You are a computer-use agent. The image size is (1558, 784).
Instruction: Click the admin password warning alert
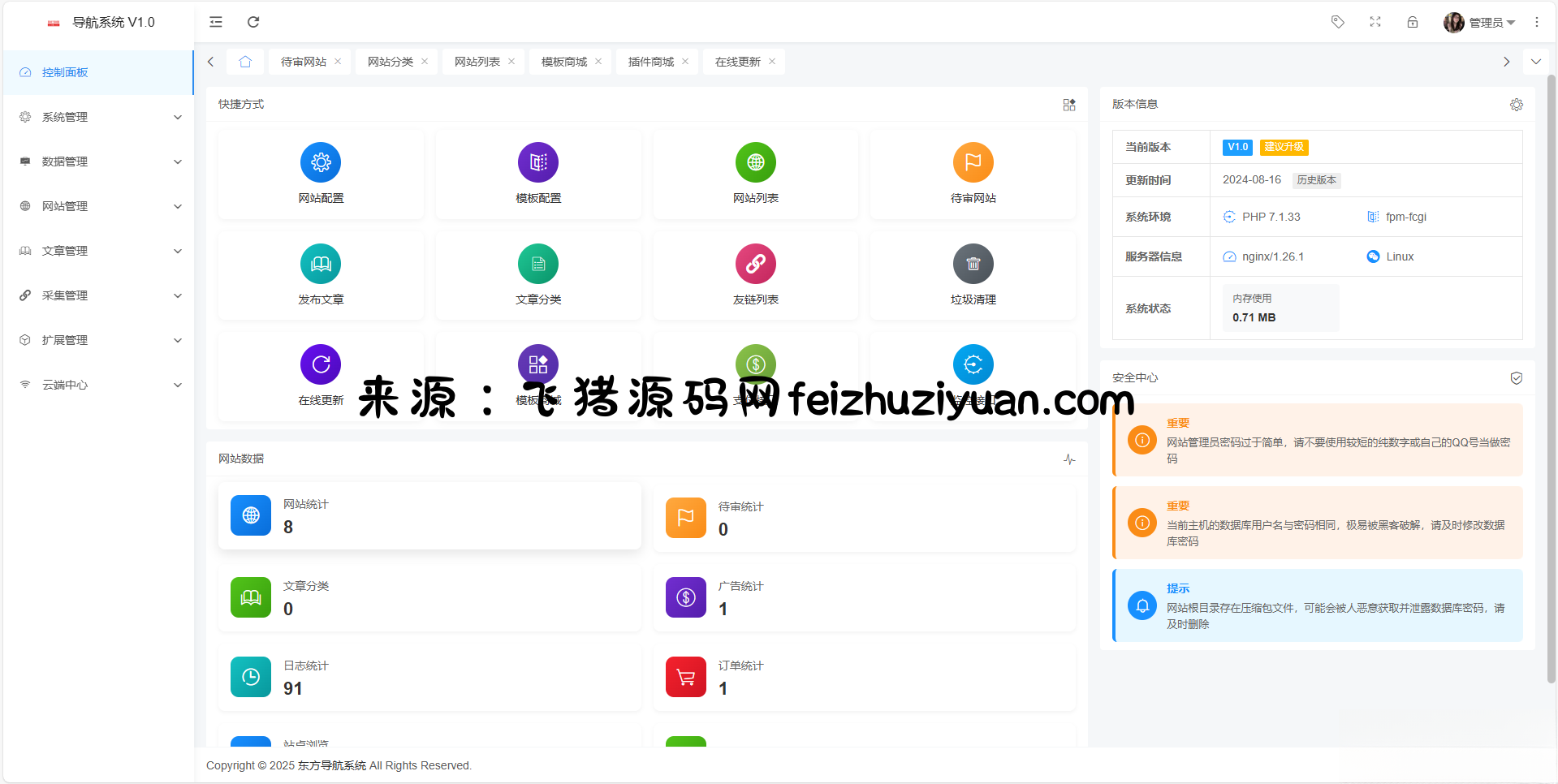(x=1318, y=440)
